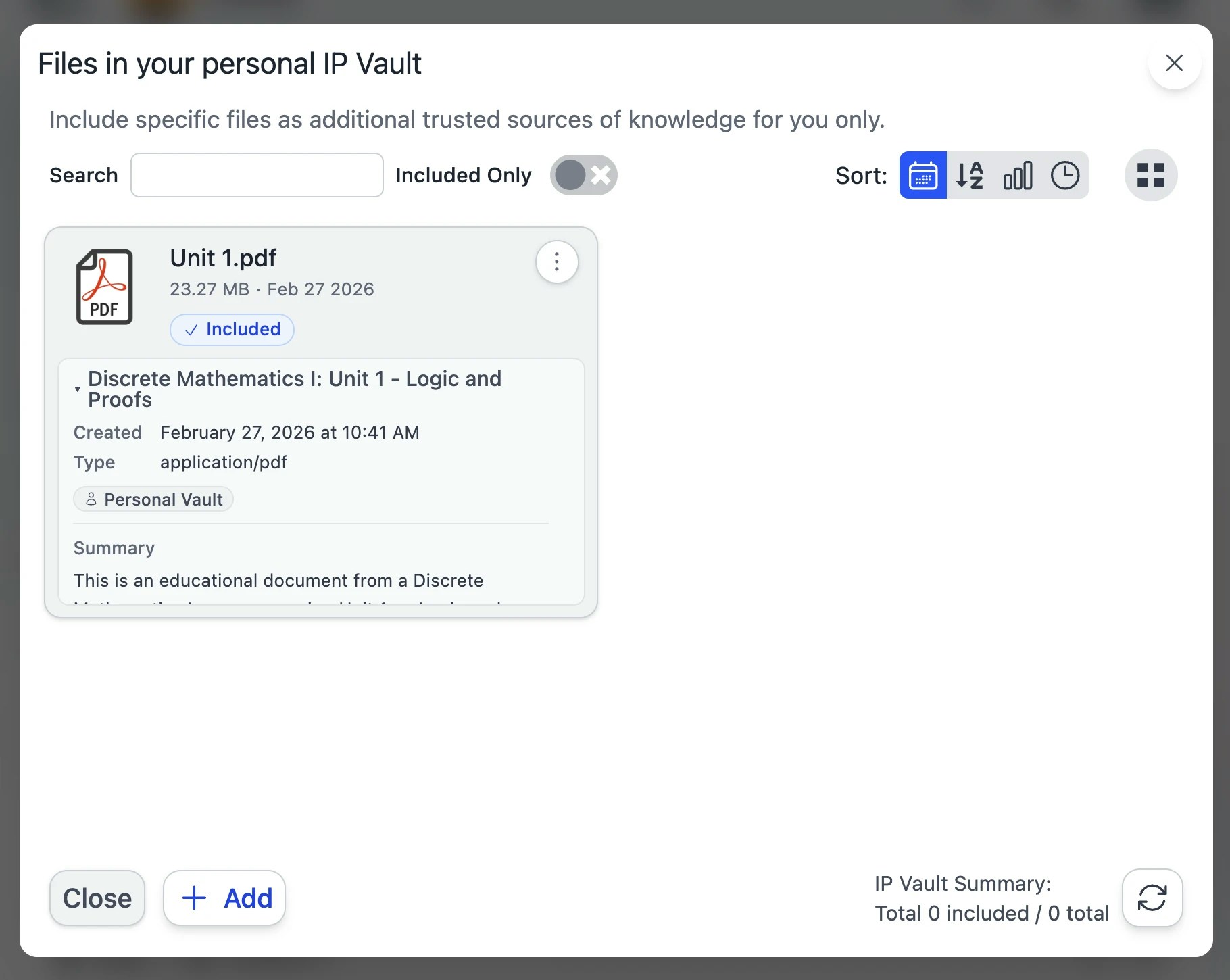Collapse the Discrete Mathematics details section
Image resolution: width=1230 pixels, height=980 pixels.
pos(78,389)
